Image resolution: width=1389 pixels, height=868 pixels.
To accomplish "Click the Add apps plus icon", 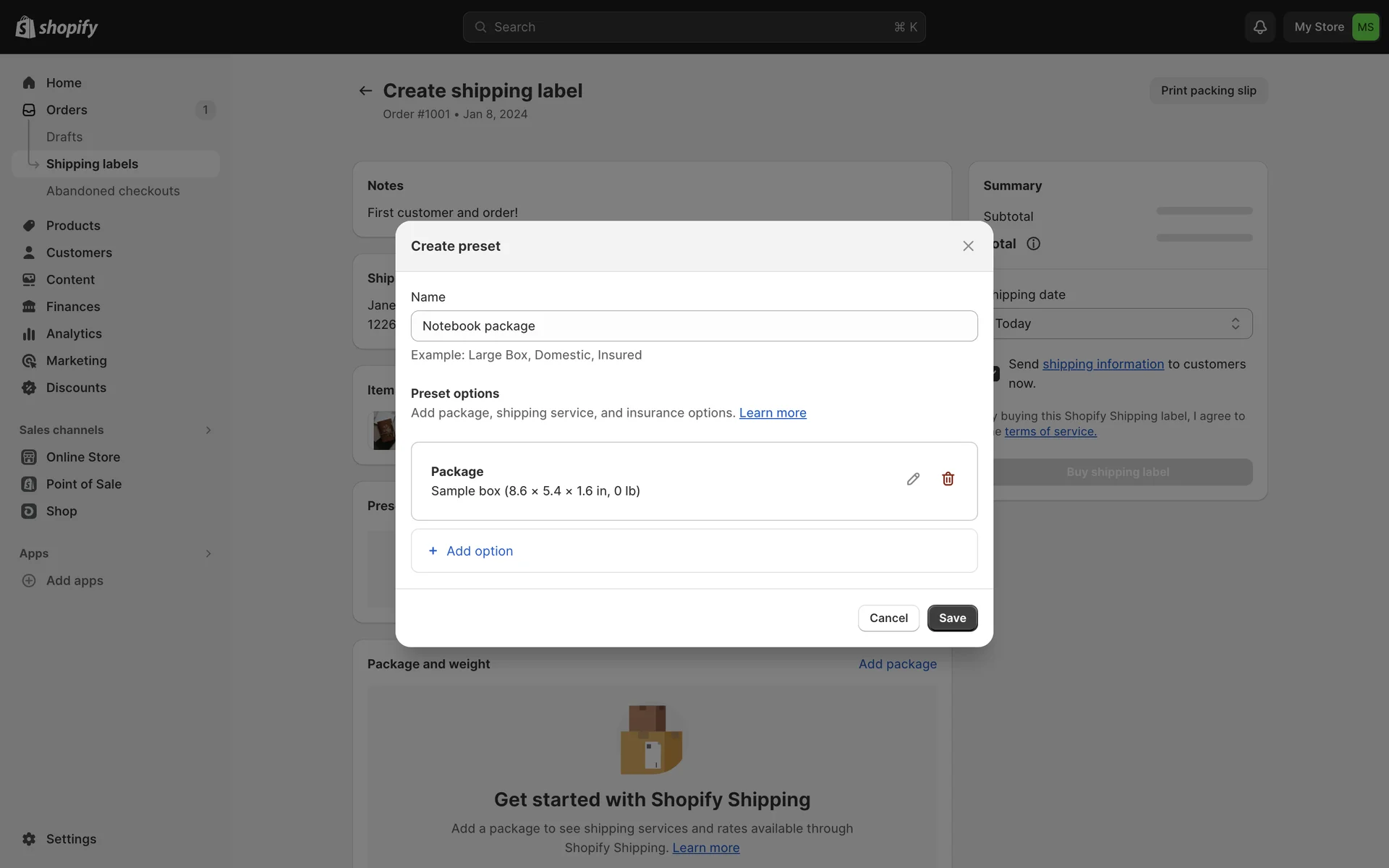I will click(29, 580).
